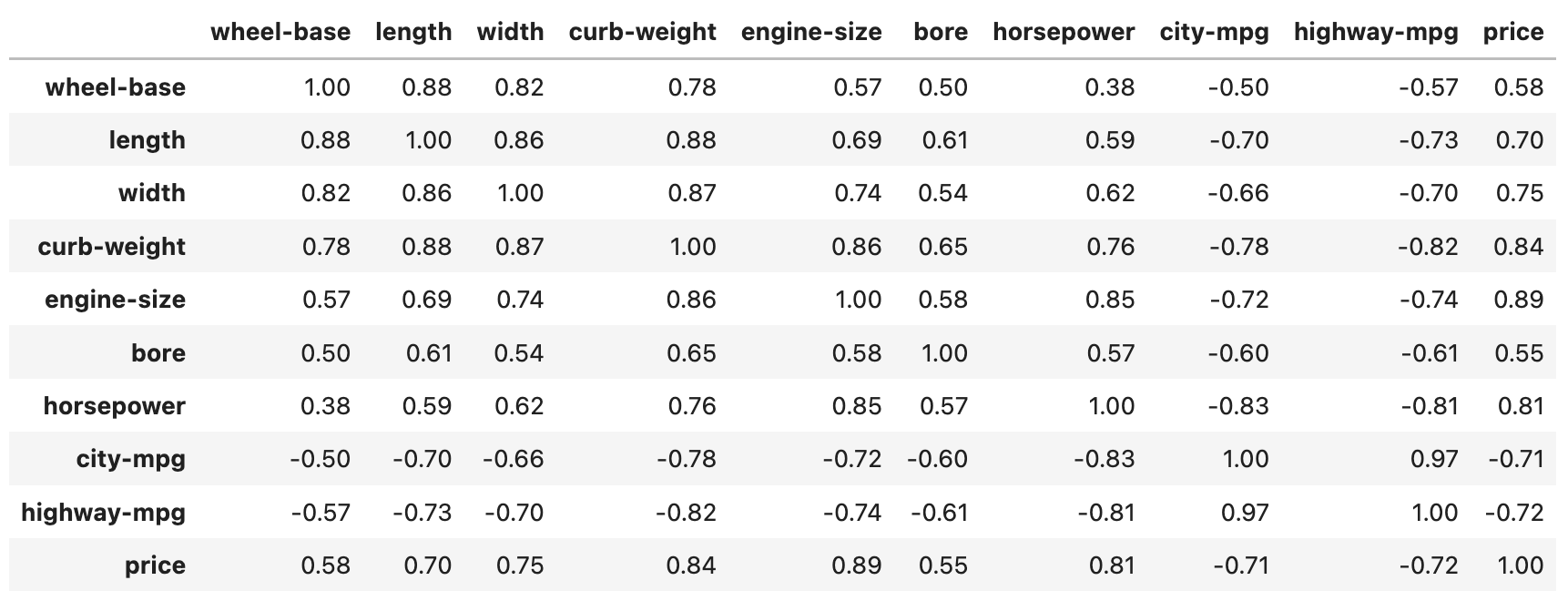Click the "wheel-base" column header

tap(280, 32)
